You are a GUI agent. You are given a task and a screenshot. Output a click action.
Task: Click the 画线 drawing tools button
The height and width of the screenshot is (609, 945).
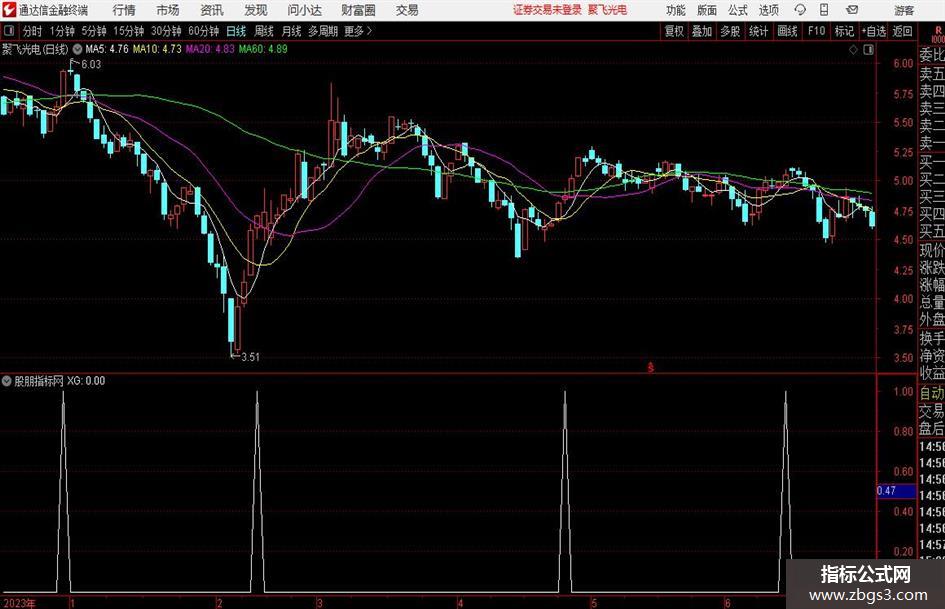[x=787, y=31]
